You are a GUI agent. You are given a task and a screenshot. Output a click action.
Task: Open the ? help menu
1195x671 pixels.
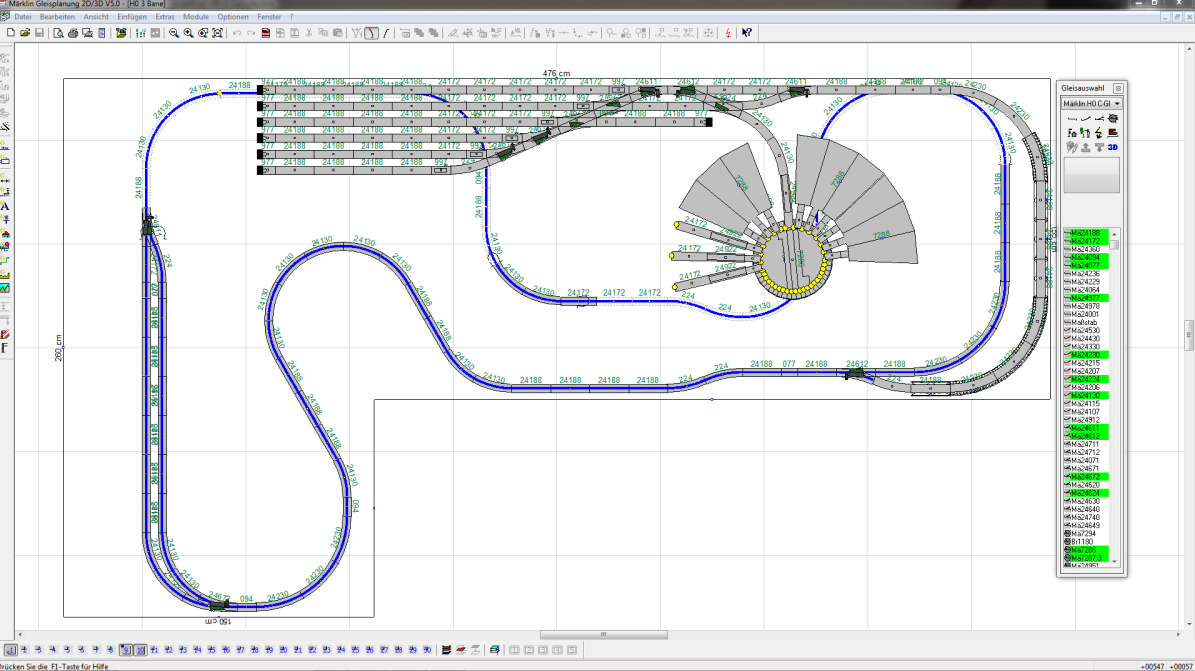tap(291, 17)
